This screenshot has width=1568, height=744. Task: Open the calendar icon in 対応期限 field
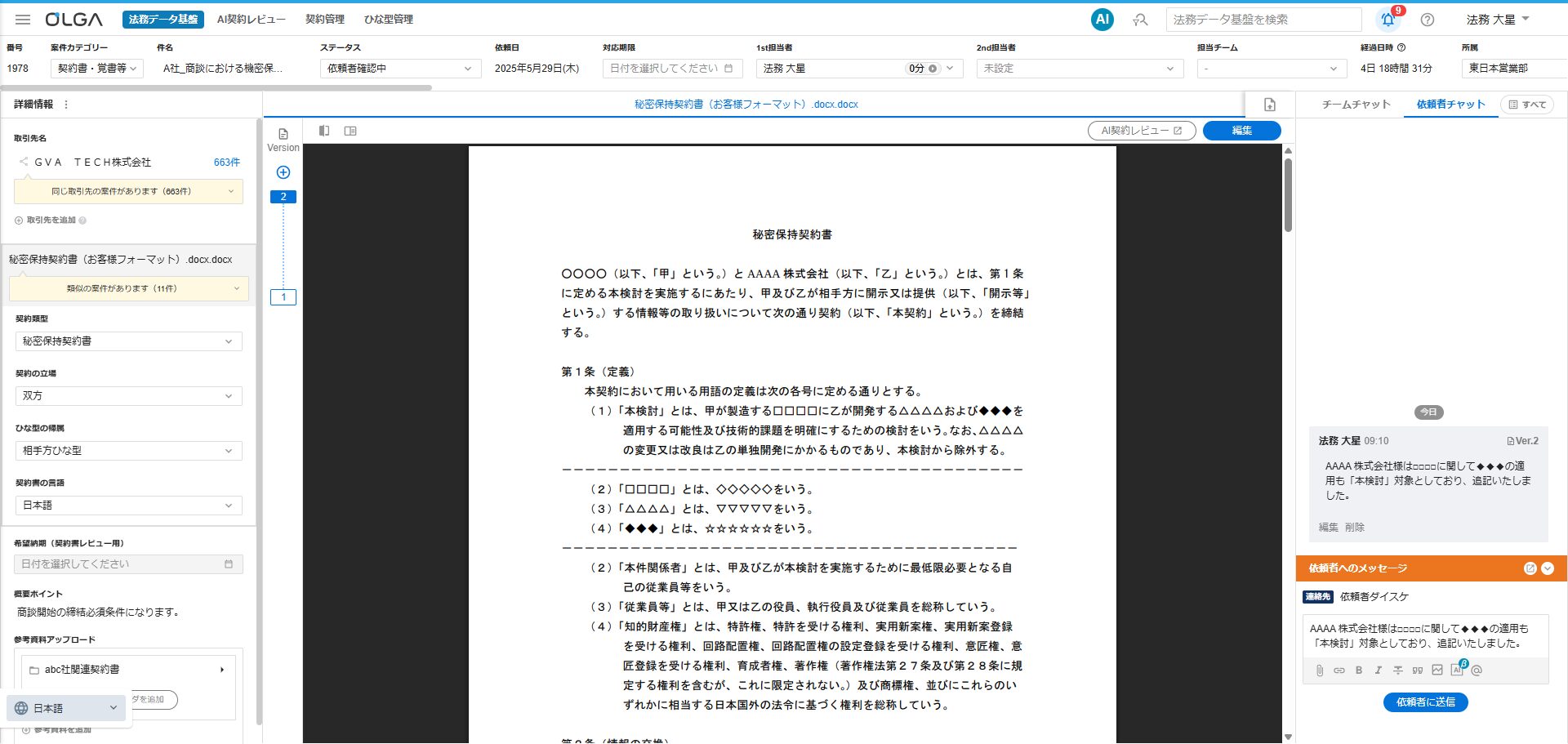click(728, 69)
